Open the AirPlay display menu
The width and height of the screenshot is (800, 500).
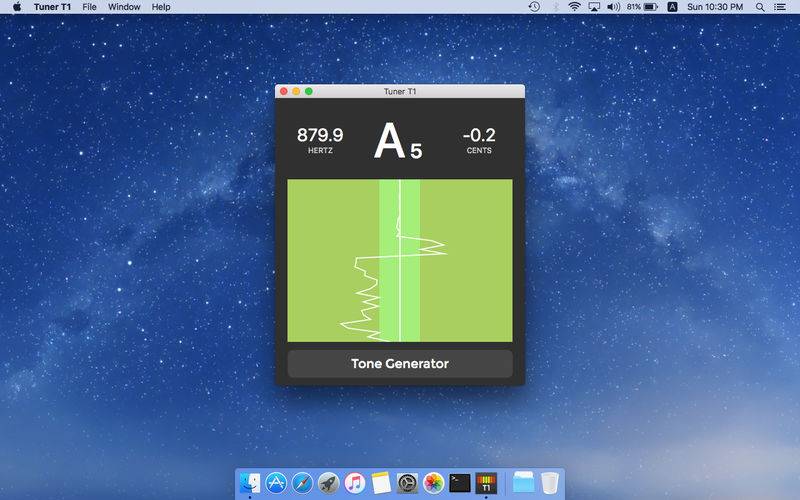click(594, 7)
